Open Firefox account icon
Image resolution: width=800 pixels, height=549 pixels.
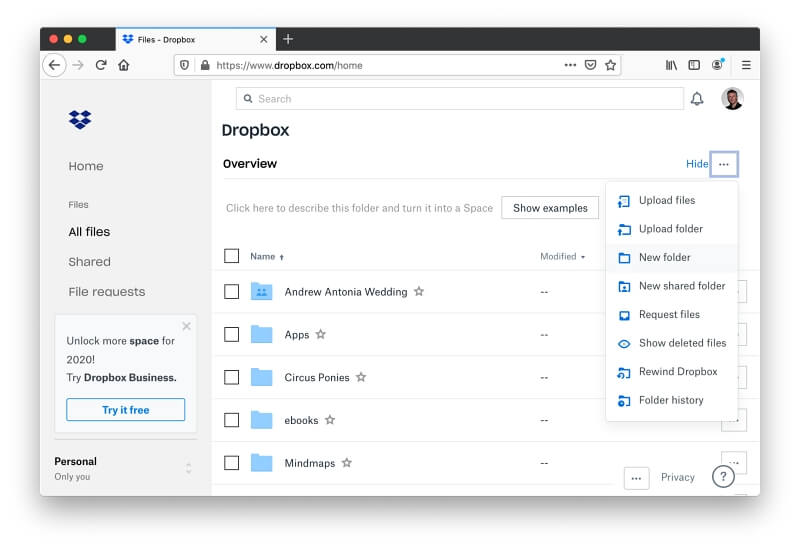pos(717,65)
